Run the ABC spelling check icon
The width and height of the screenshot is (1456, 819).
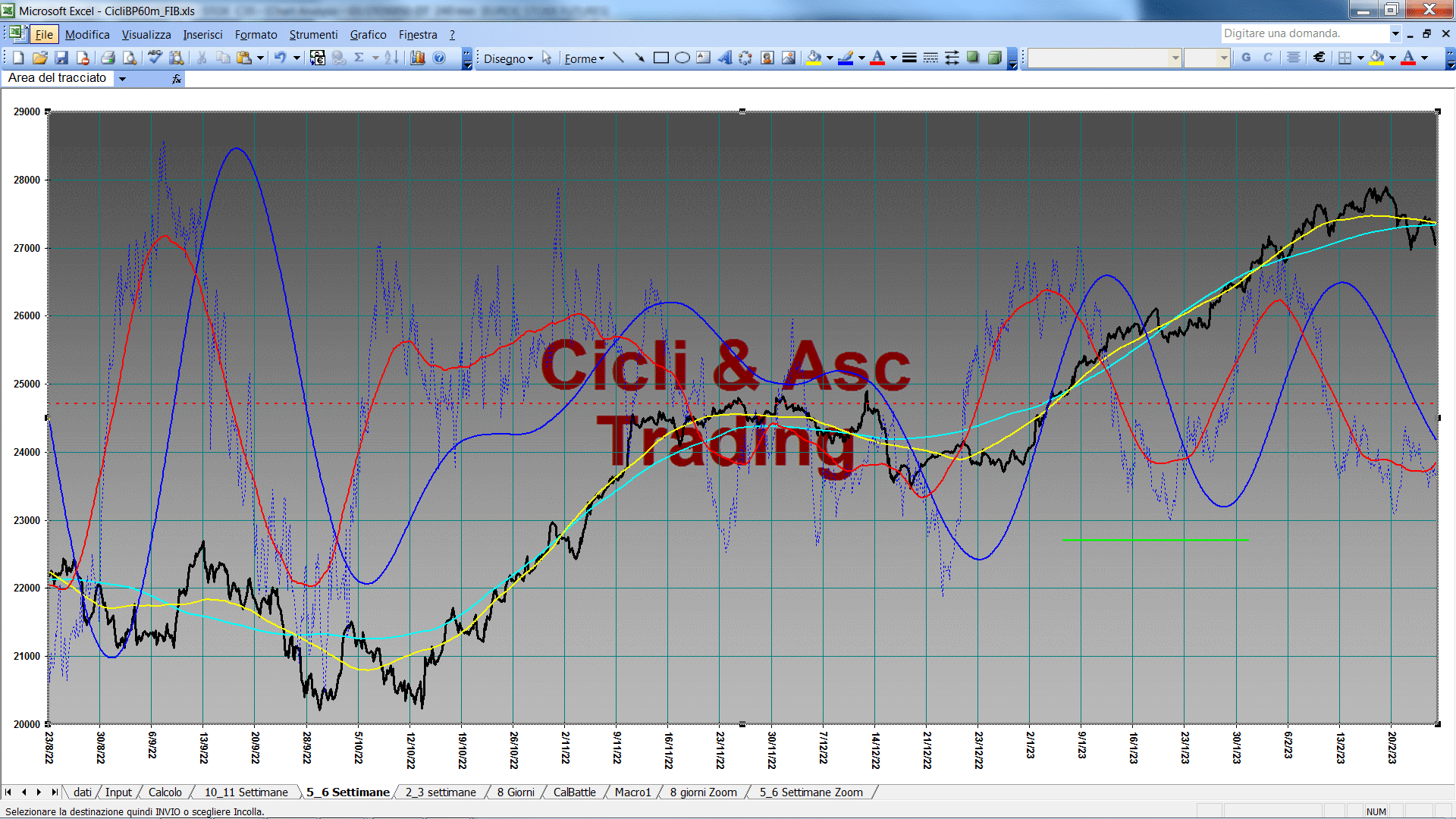(x=155, y=58)
